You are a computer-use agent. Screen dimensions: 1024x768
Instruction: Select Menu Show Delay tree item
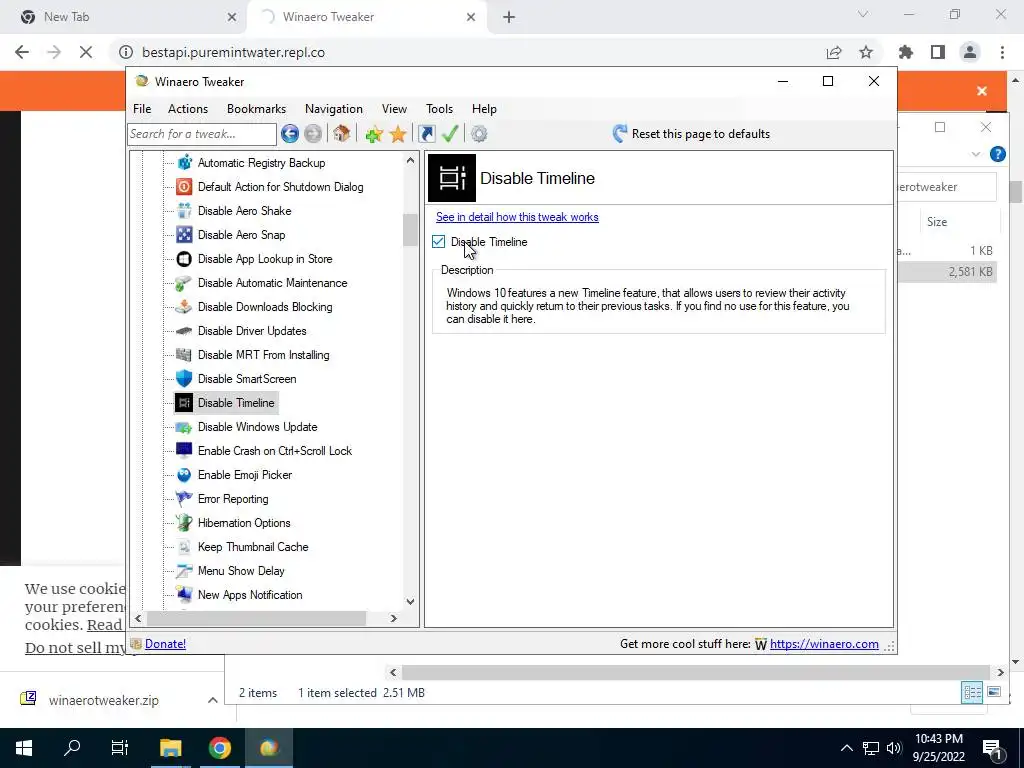click(x=241, y=571)
